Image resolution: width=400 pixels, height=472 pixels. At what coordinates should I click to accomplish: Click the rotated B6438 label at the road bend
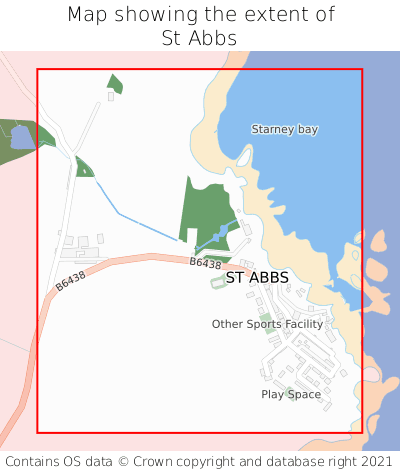[x=70, y=281]
